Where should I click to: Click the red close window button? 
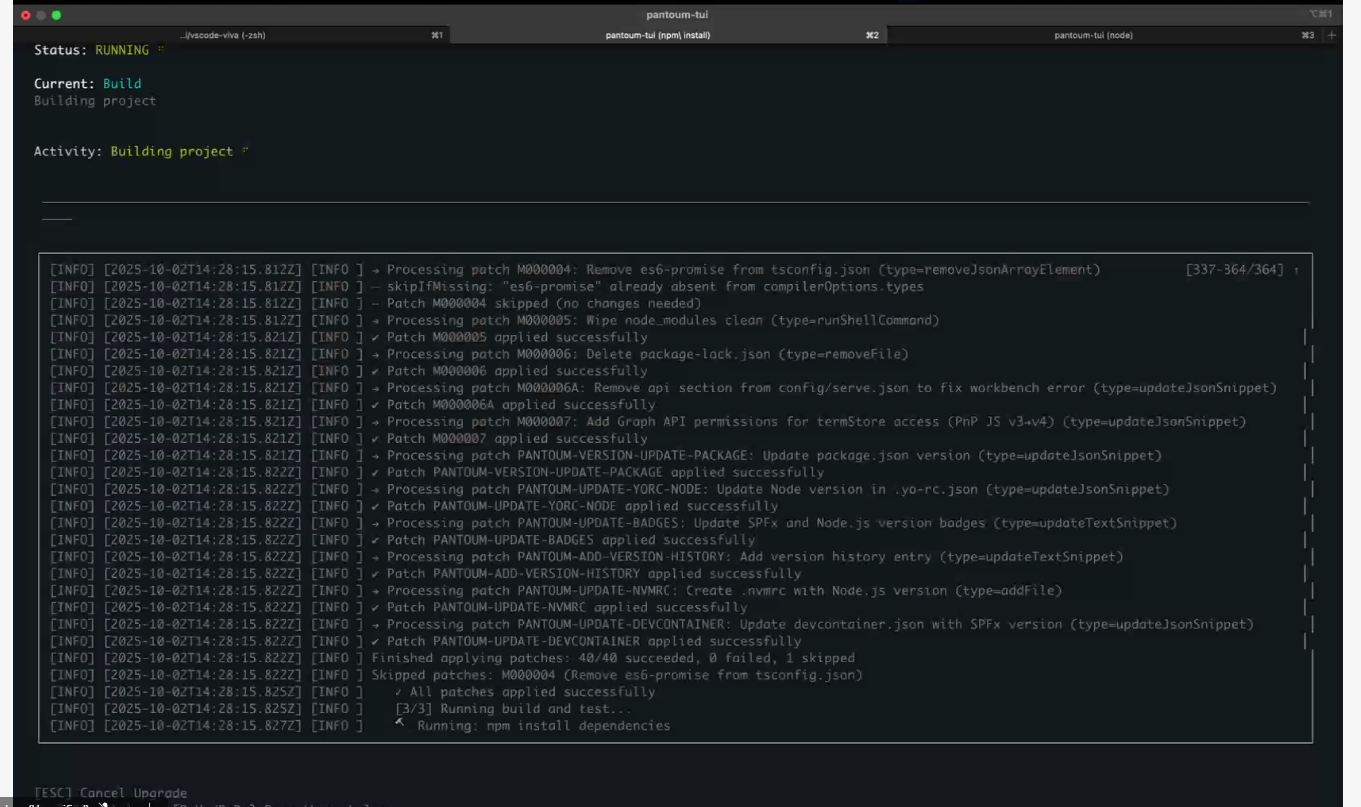point(25,15)
